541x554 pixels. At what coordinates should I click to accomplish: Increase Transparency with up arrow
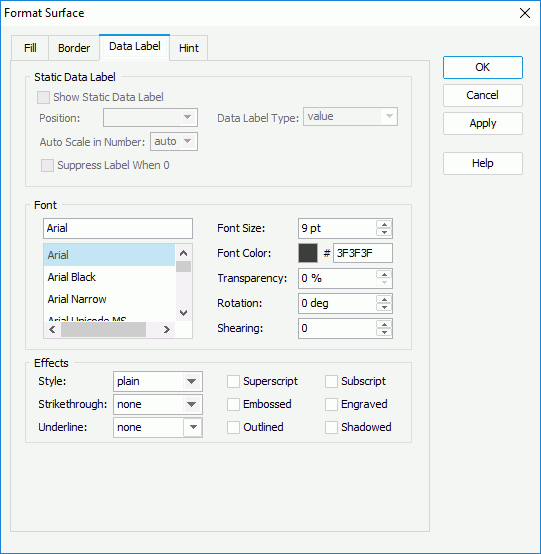(x=384, y=275)
